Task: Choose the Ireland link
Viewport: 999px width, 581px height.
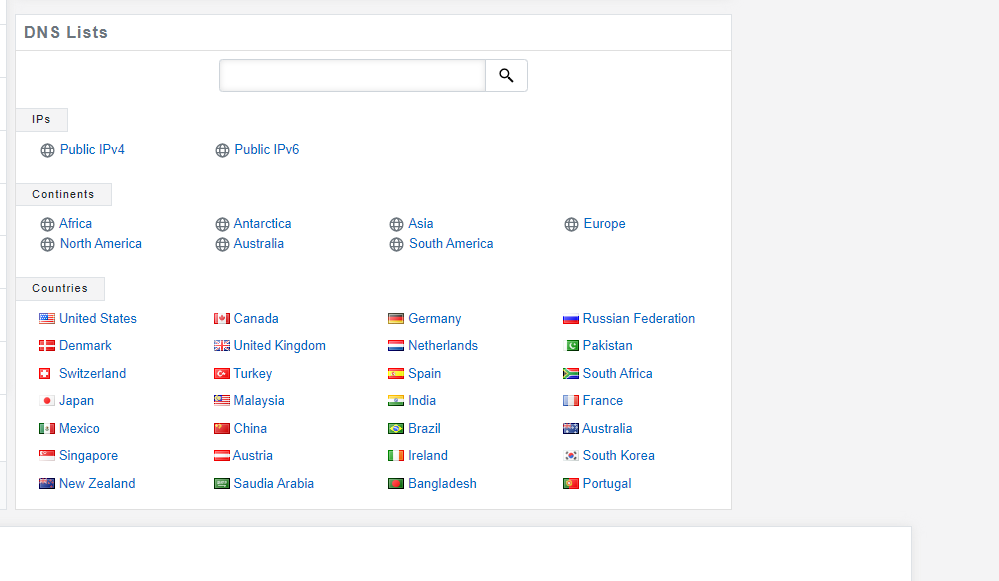Action: (428, 456)
